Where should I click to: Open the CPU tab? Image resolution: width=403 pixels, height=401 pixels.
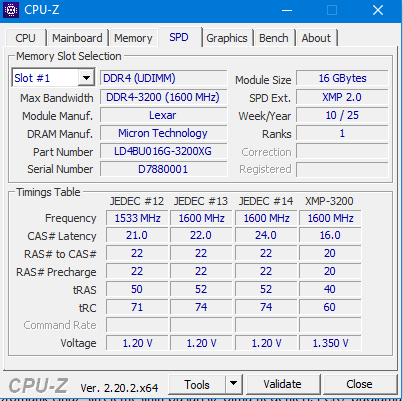[25, 38]
